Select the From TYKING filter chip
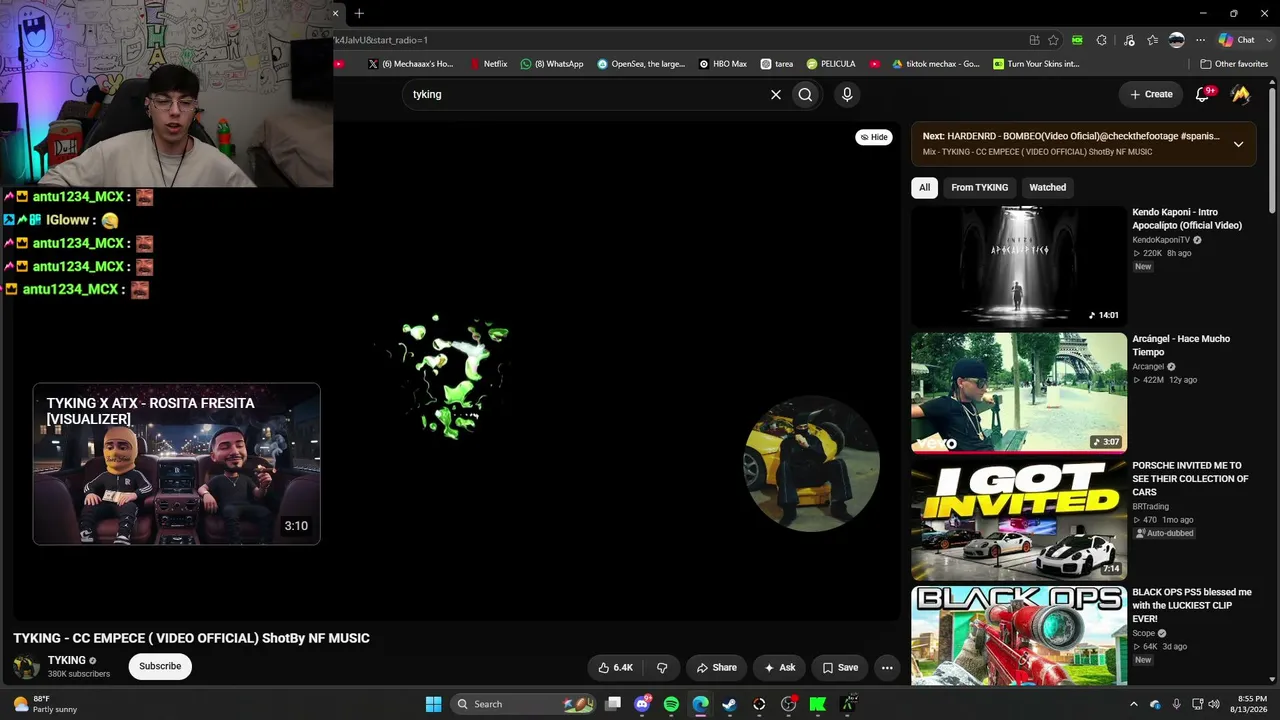Screen dimensions: 1280x720 click(x=979, y=187)
